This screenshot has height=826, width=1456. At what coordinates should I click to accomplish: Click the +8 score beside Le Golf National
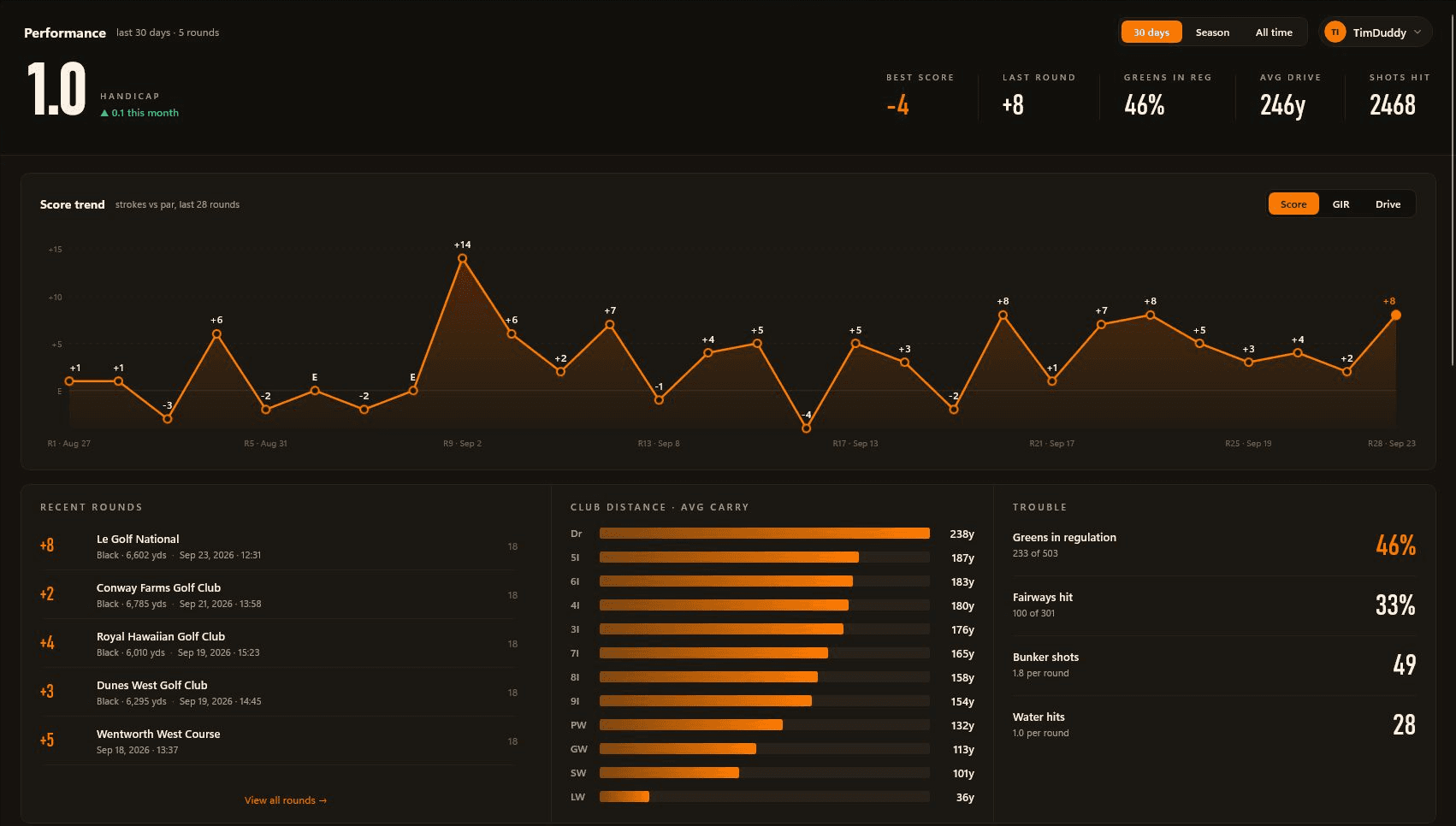(47, 546)
